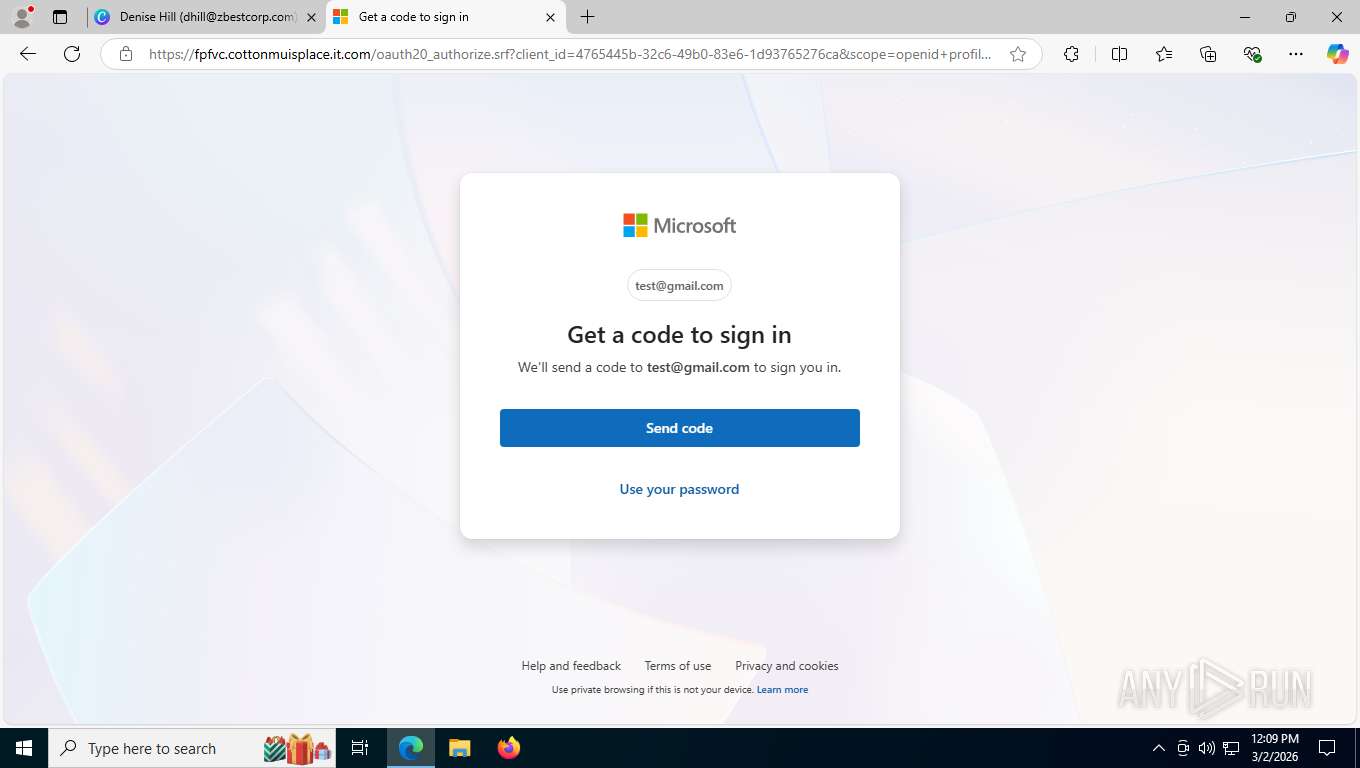This screenshot has height=768, width=1360.
Task: Choose Use your password link
Action: point(679,489)
